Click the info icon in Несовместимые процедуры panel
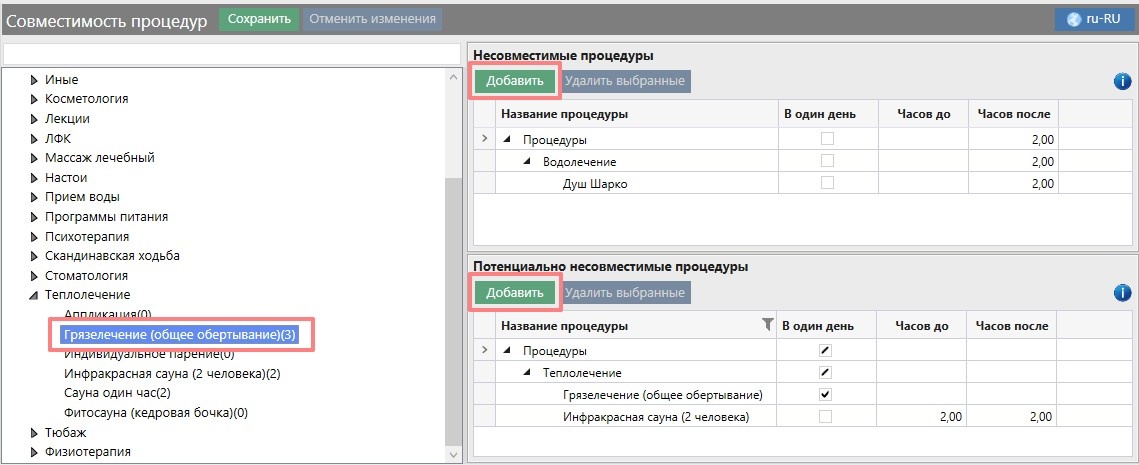Screen dimensions: 1139x465 coord(1122,81)
